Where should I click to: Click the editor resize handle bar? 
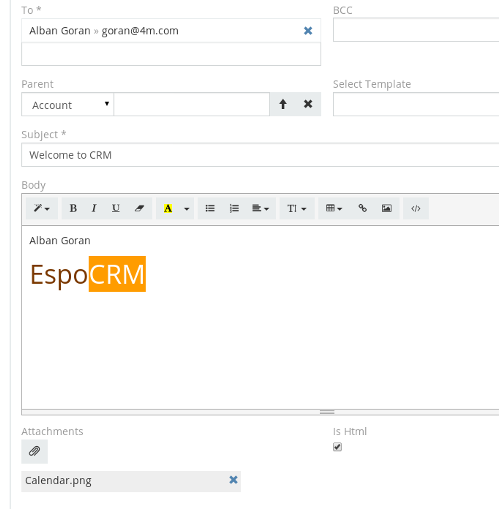point(327,412)
